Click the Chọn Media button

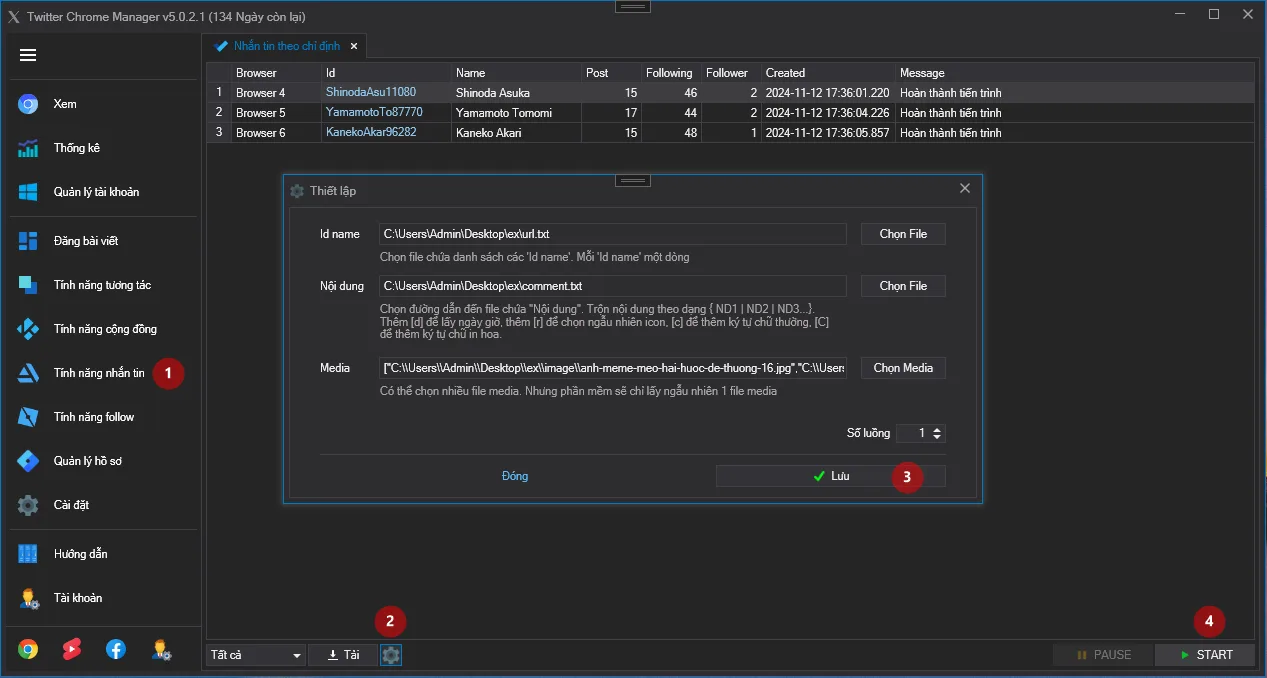903,368
